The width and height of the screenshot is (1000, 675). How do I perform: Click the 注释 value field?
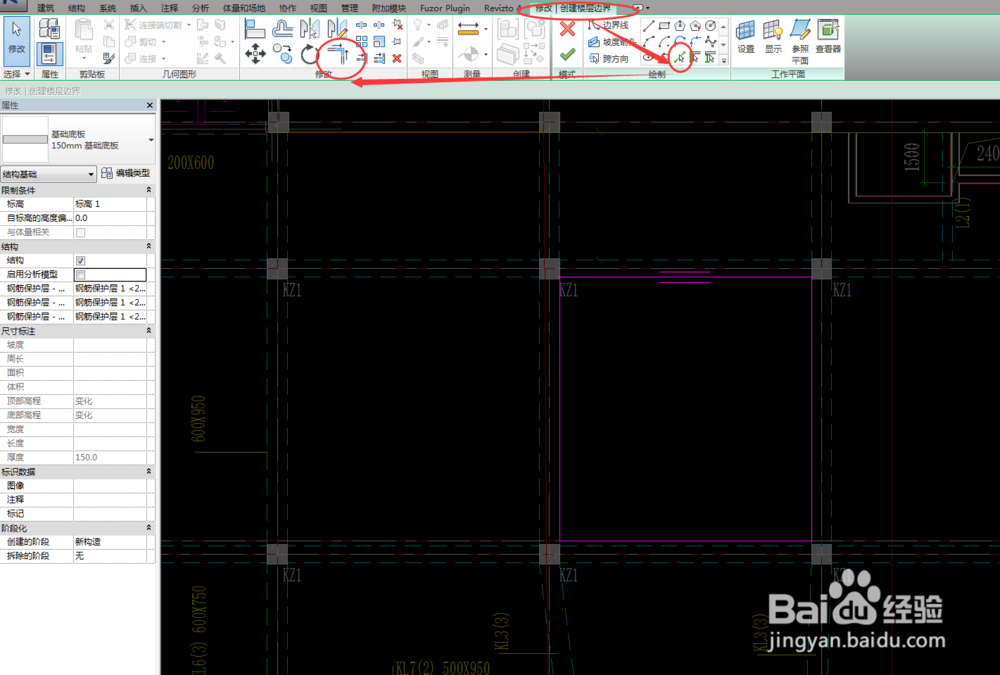110,500
